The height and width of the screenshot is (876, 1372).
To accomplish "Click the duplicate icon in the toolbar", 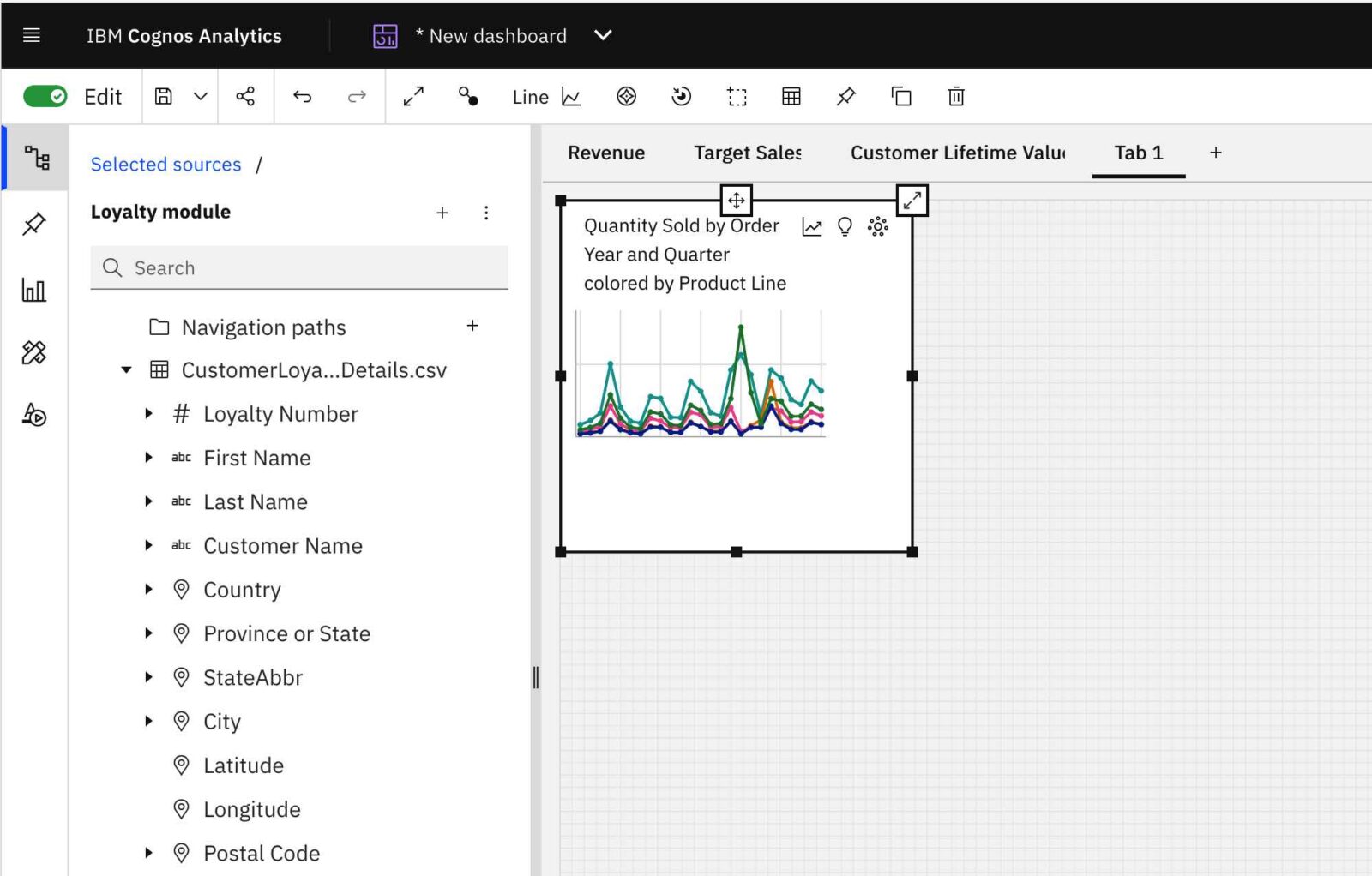I will [901, 96].
